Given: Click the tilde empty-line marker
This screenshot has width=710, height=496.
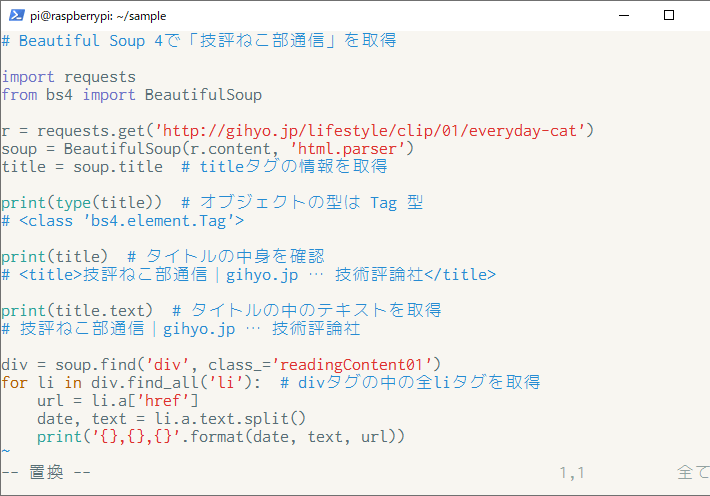Looking at the screenshot, I should [5, 451].
